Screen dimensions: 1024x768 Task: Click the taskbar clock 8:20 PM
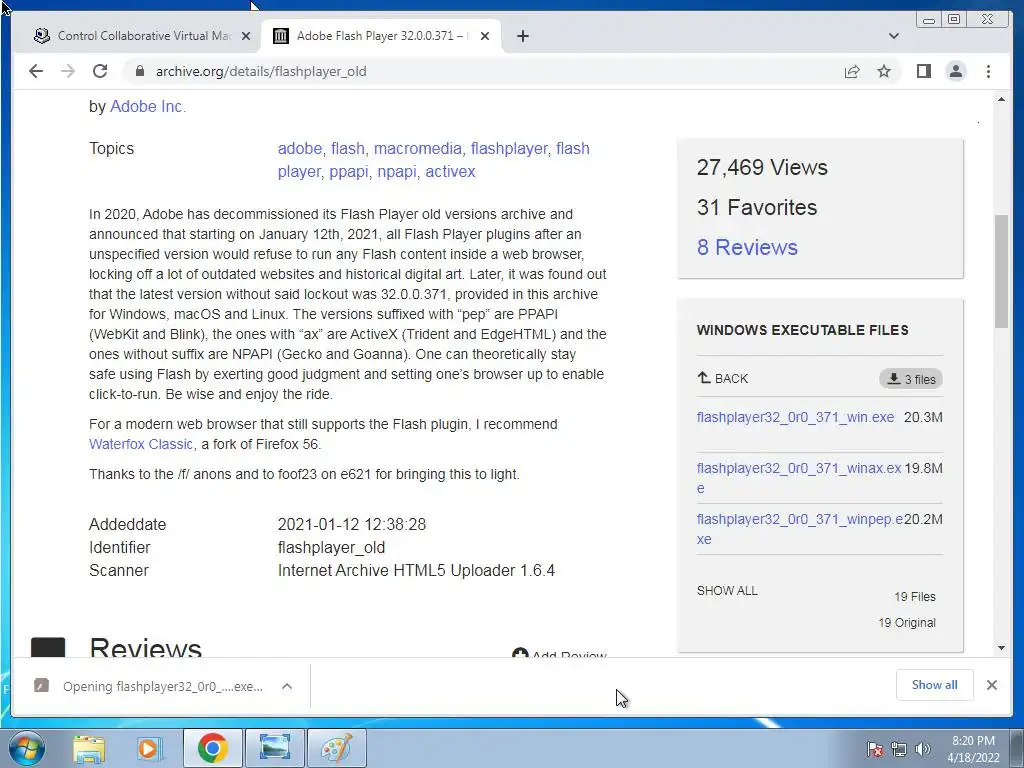tap(973, 749)
